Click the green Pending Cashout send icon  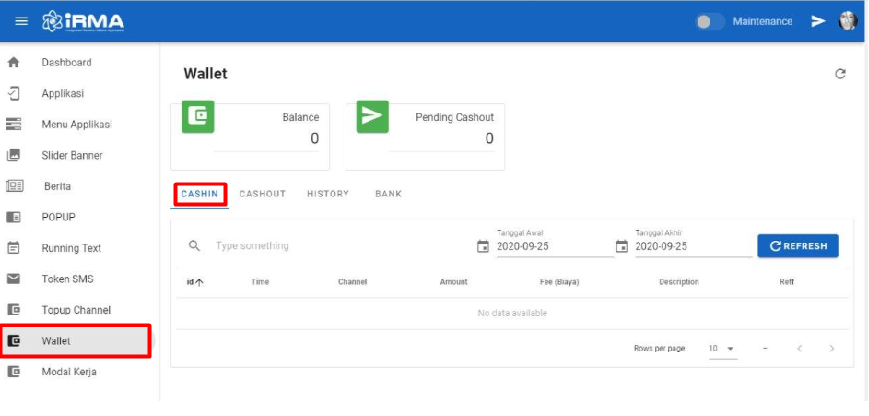[372, 117]
